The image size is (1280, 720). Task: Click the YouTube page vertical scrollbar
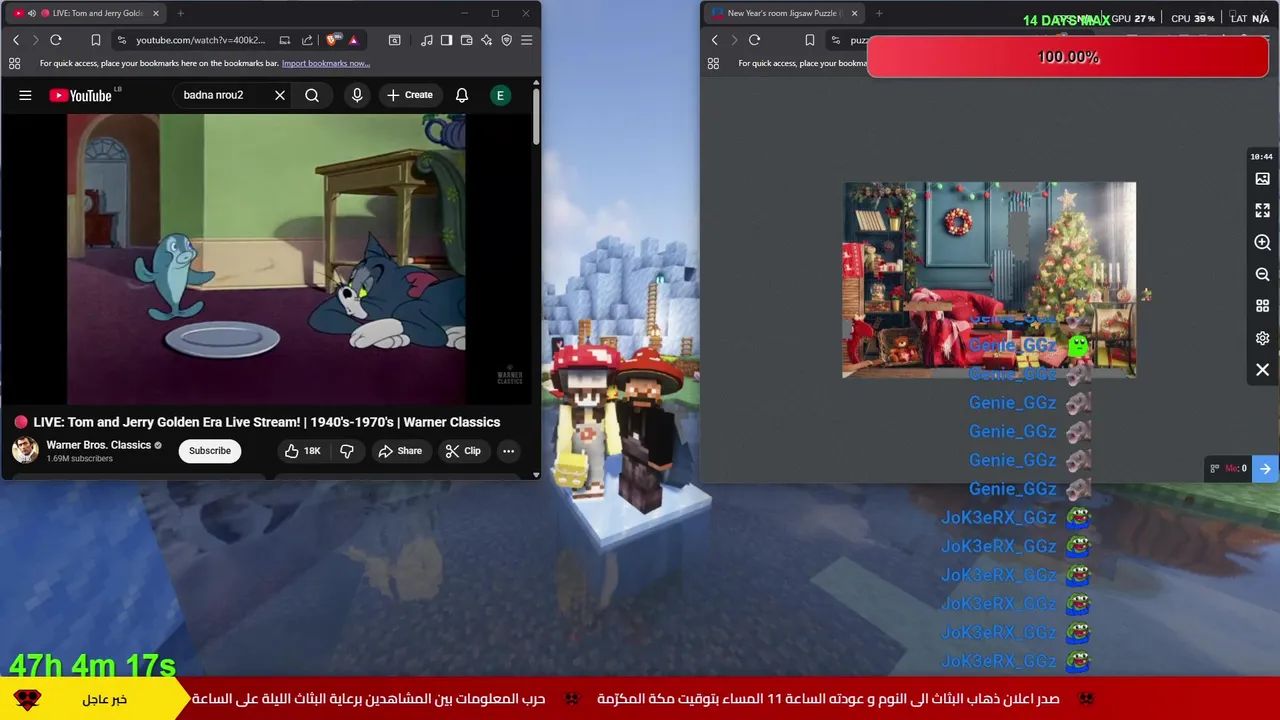pyautogui.click(x=536, y=115)
